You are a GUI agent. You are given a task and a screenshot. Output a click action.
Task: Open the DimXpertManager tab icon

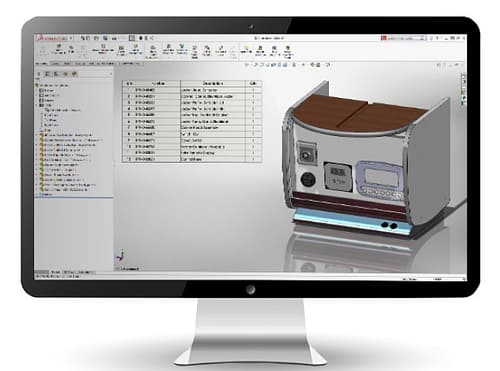point(65,74)
